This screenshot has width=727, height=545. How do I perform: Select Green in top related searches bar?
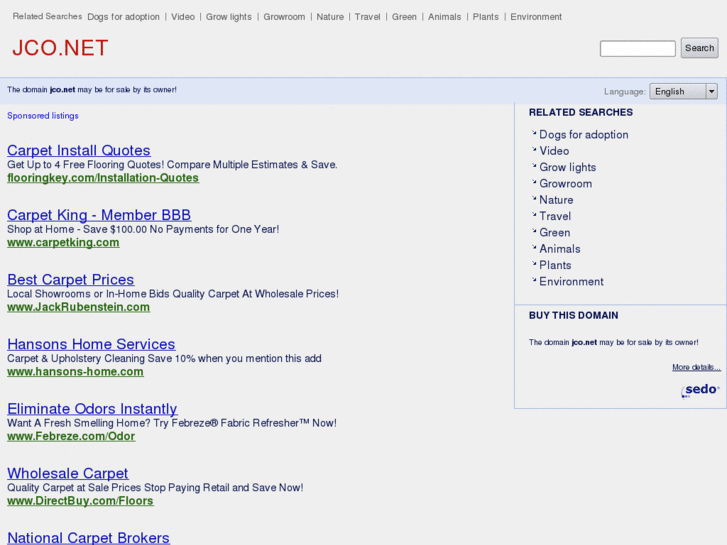pos(404,17)
